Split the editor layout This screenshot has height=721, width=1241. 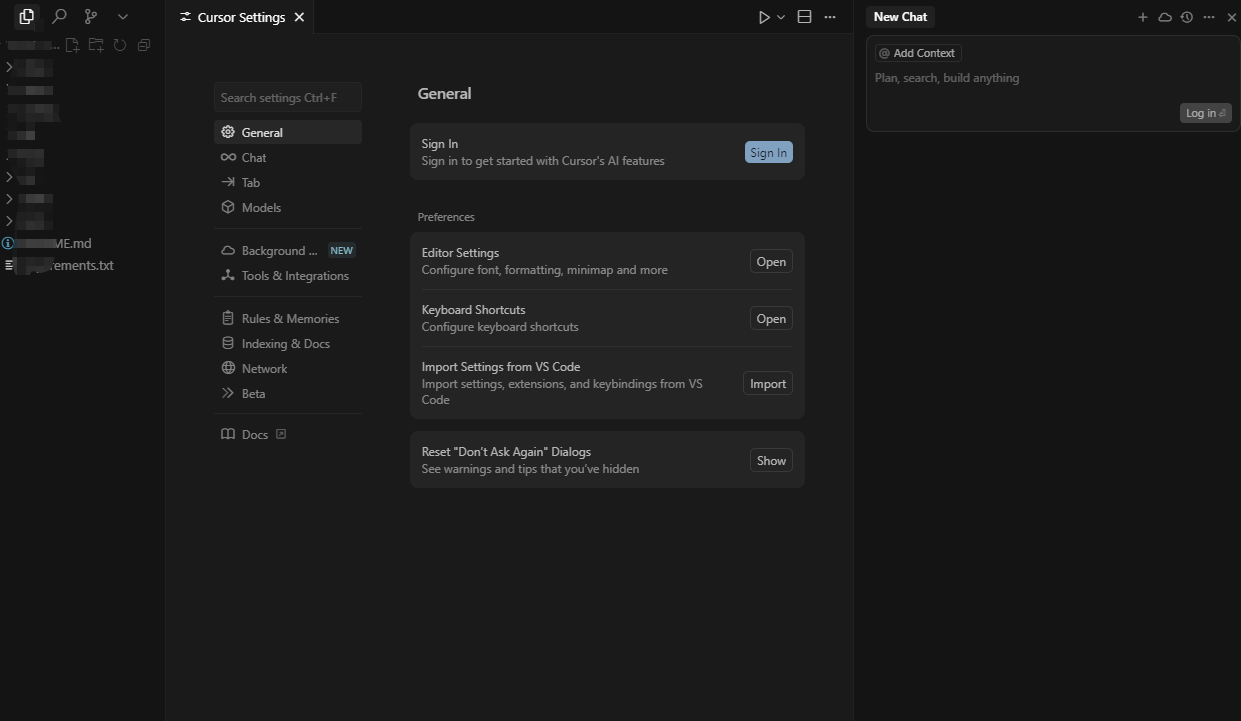(804, 17)
